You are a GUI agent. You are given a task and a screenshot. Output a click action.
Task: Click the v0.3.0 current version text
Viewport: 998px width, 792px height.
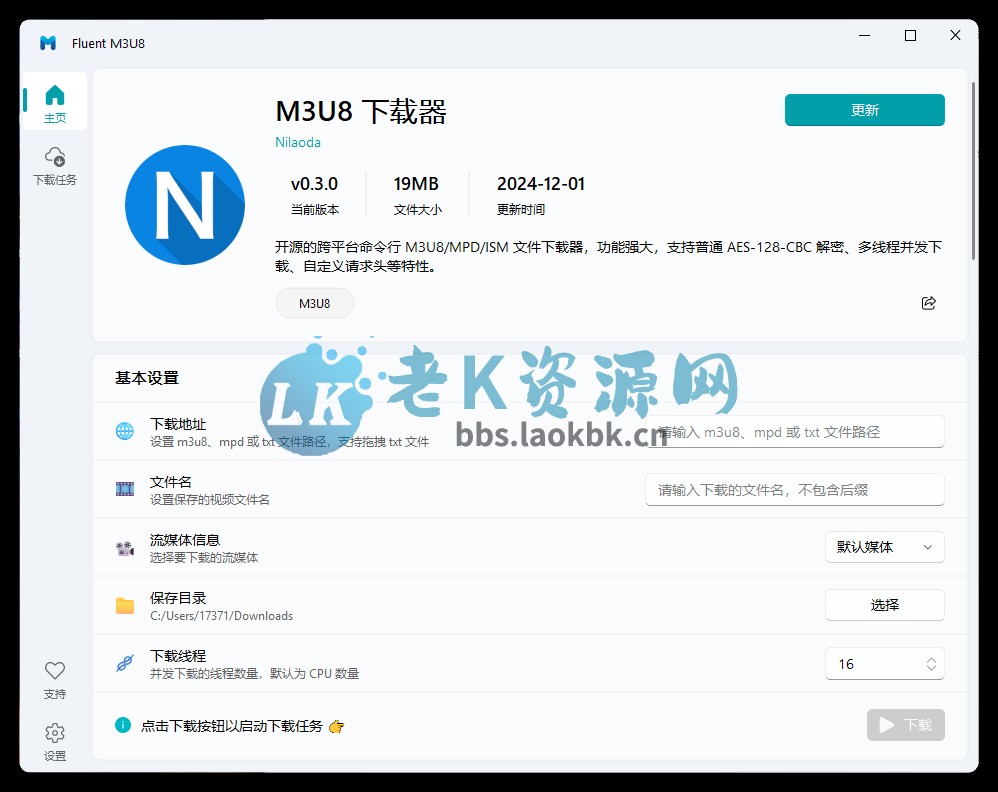point(314,184)
